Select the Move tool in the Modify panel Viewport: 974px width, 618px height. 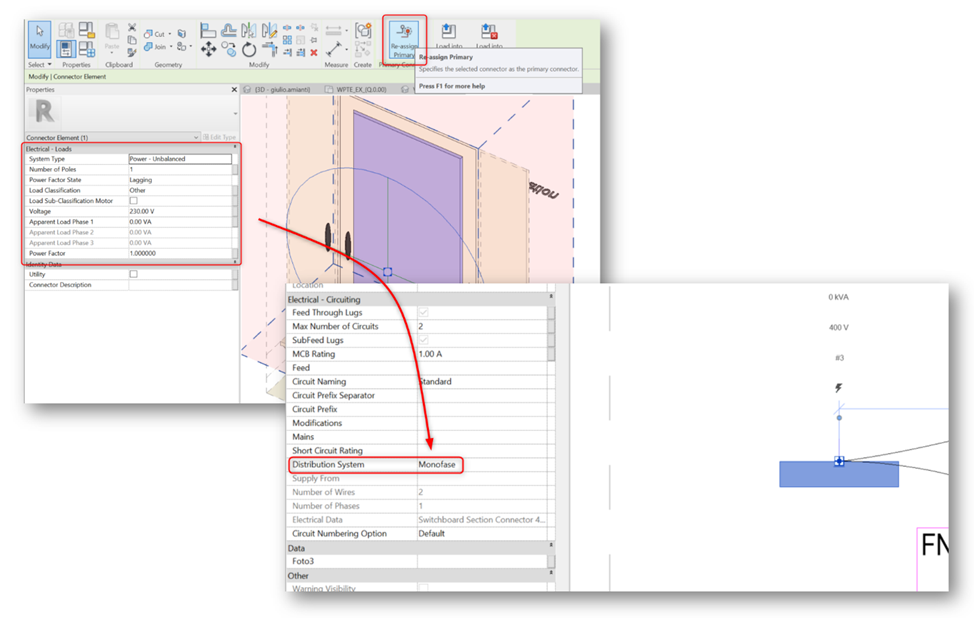click(x=209, y=49)
